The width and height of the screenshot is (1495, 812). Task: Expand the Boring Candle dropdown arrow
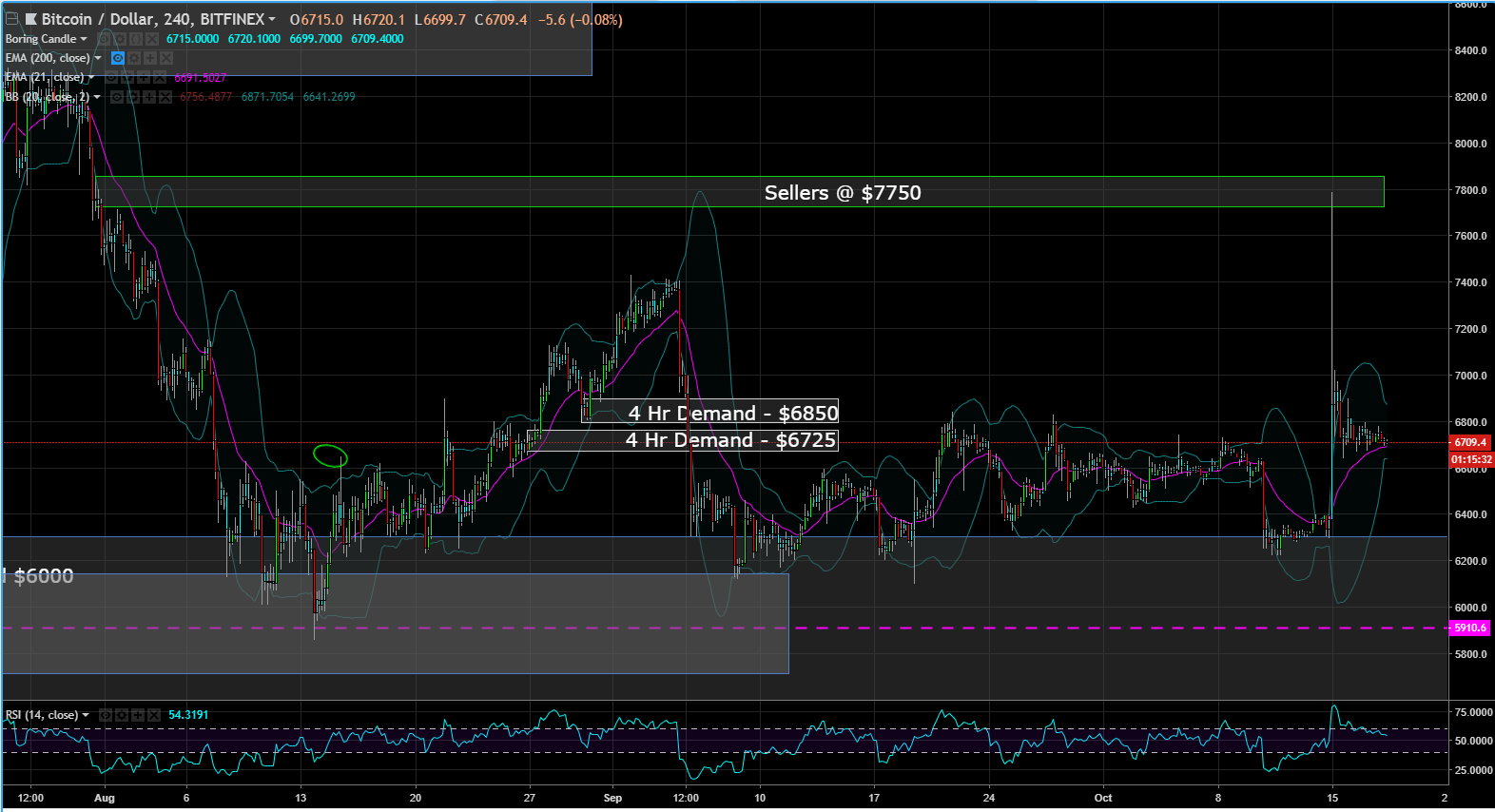(84, 39)
